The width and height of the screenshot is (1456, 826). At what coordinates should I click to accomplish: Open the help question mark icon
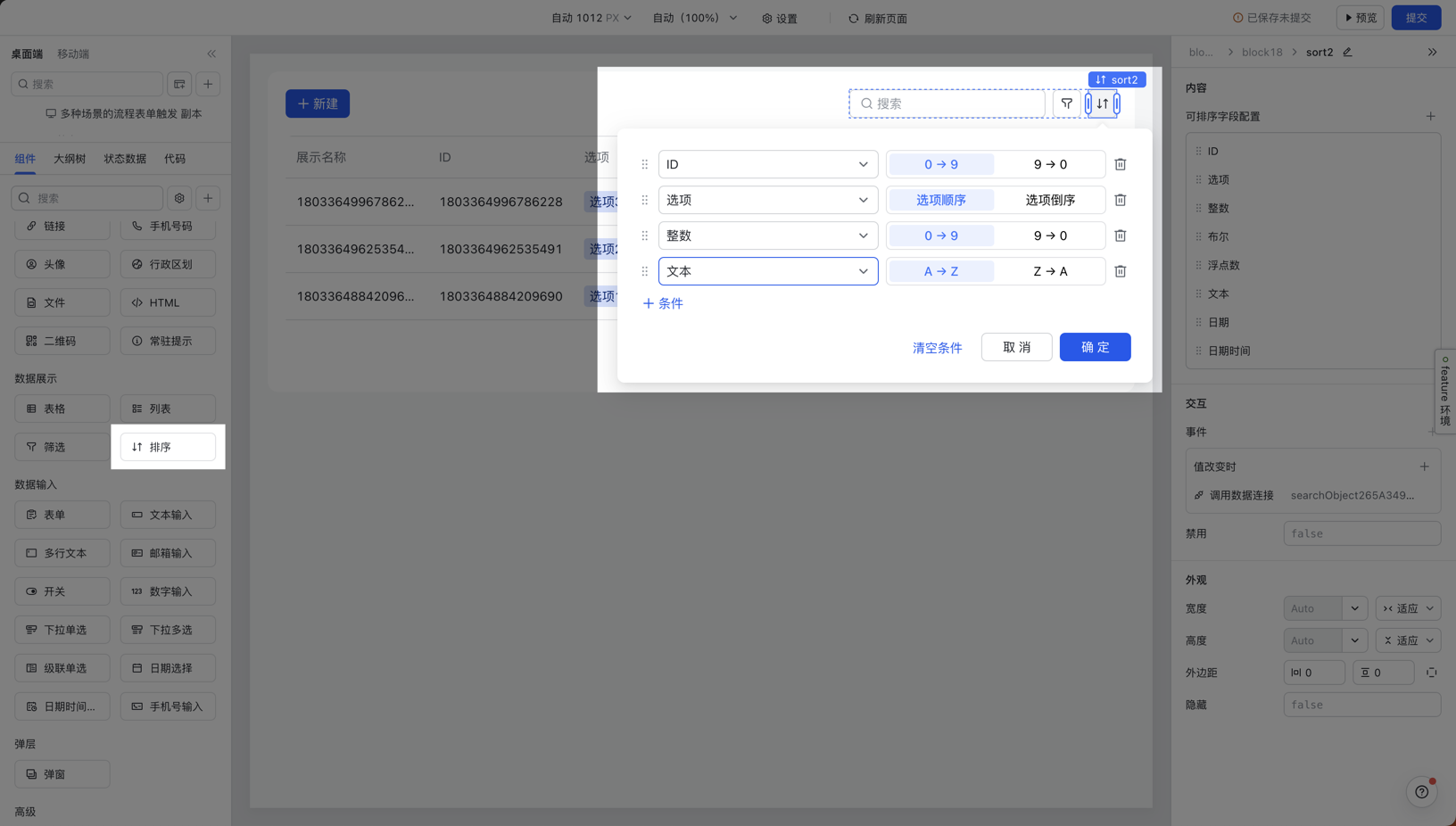coord(1421,791)
